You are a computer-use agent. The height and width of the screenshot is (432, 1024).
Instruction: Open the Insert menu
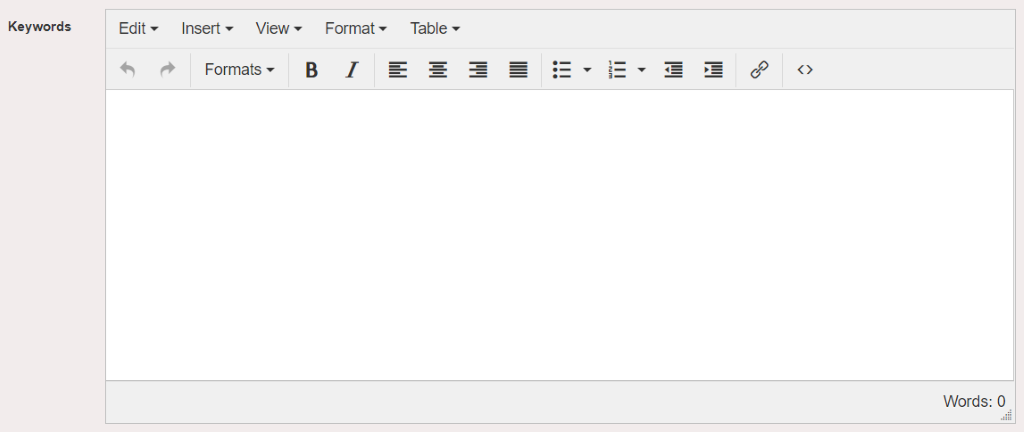pyautogui.click(x=207, y=29)
